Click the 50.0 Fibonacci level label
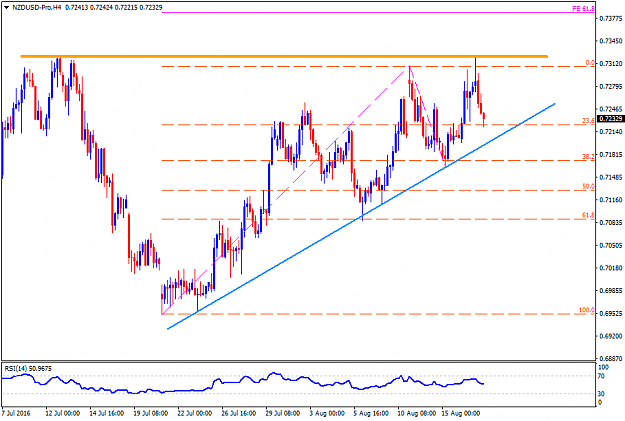Viewport: 625px width, 421px height. [588, 186]
